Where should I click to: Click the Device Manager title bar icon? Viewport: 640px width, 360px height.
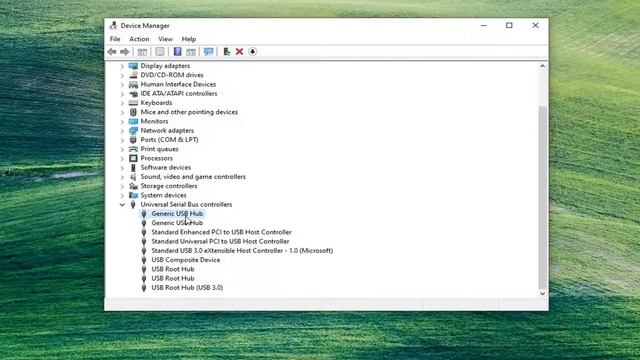(113, 25)
